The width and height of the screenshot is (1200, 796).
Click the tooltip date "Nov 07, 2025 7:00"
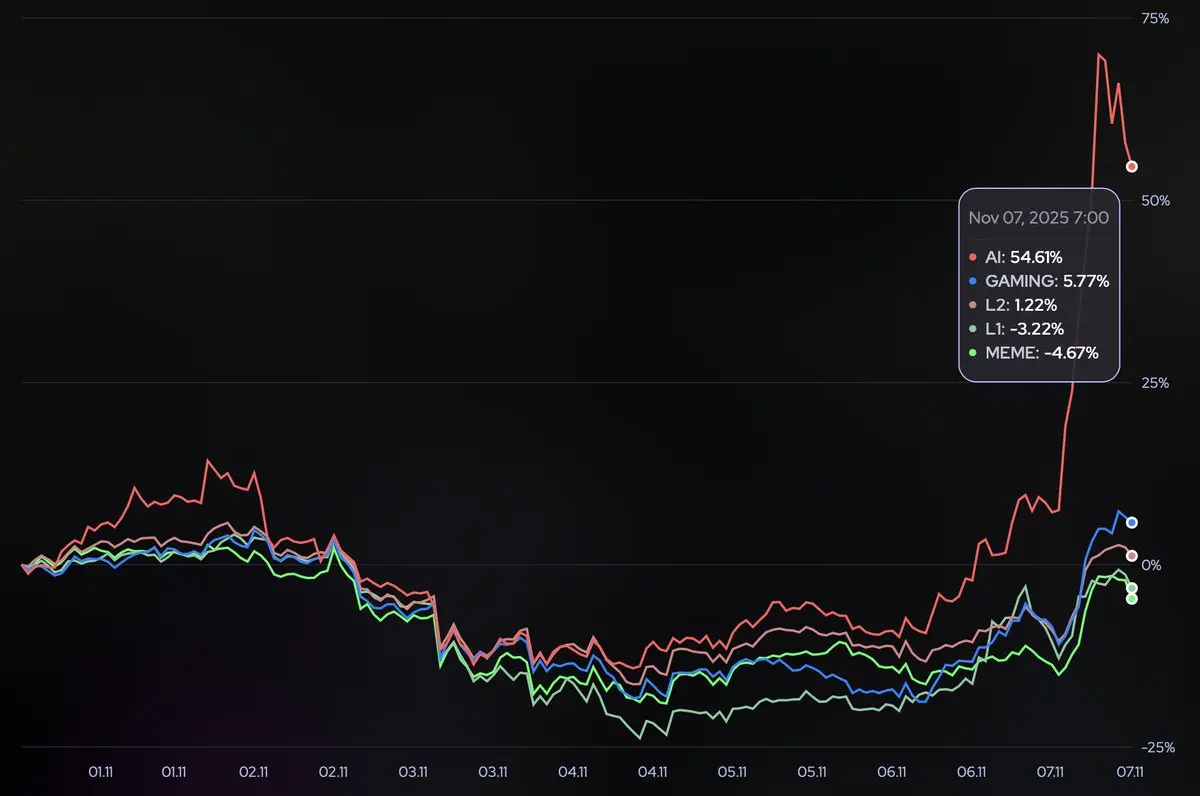(x=1038, y=216)
